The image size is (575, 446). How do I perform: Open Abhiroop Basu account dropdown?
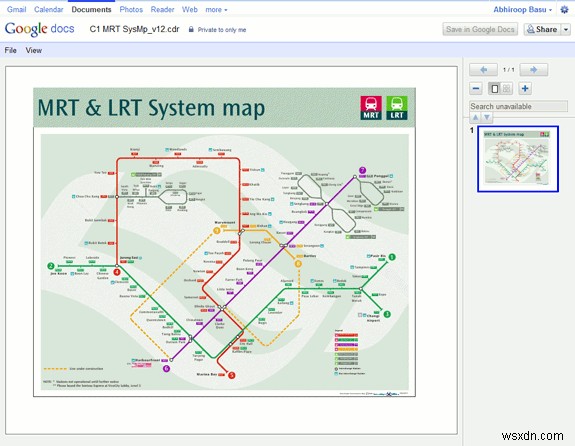click(522, 10)
